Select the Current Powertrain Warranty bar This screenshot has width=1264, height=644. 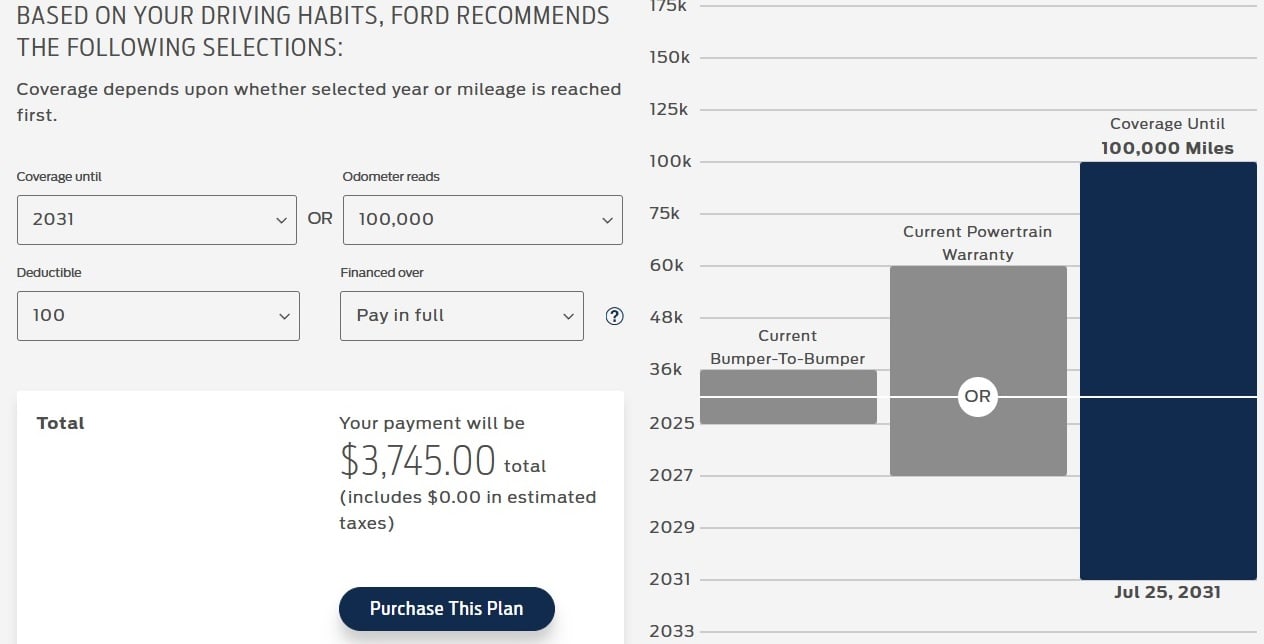click(978, 330)
